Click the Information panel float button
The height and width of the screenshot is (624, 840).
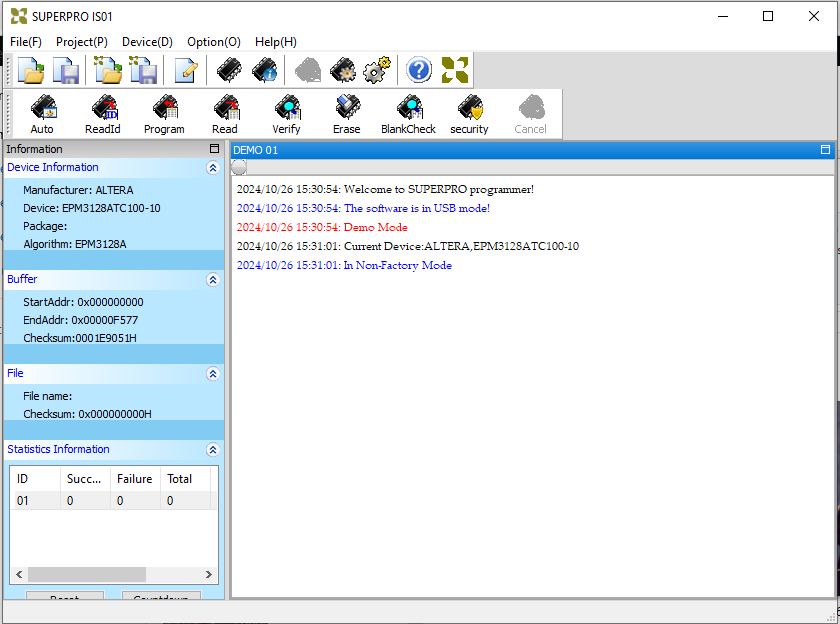pos(214,148)
